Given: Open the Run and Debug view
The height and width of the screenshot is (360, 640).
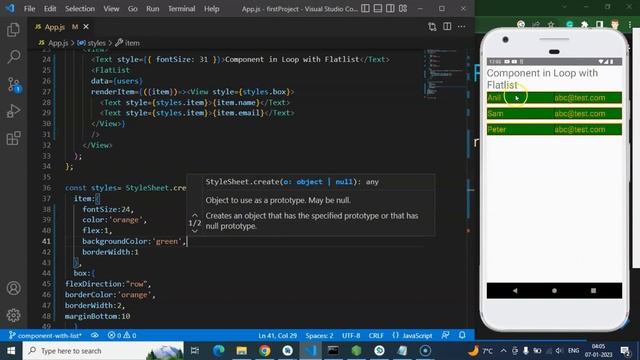Looking at the screenshot, I should (x=13, y=111).
